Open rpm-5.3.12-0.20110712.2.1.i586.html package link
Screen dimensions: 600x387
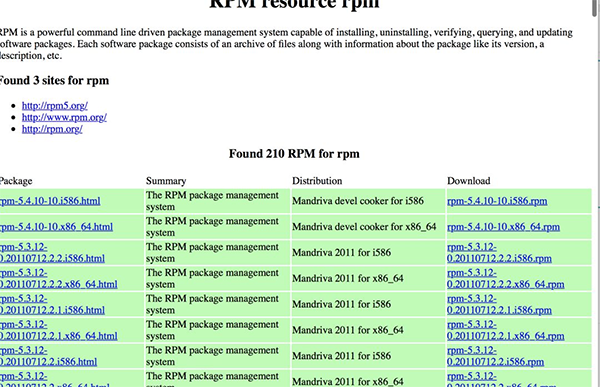(52, 304)
